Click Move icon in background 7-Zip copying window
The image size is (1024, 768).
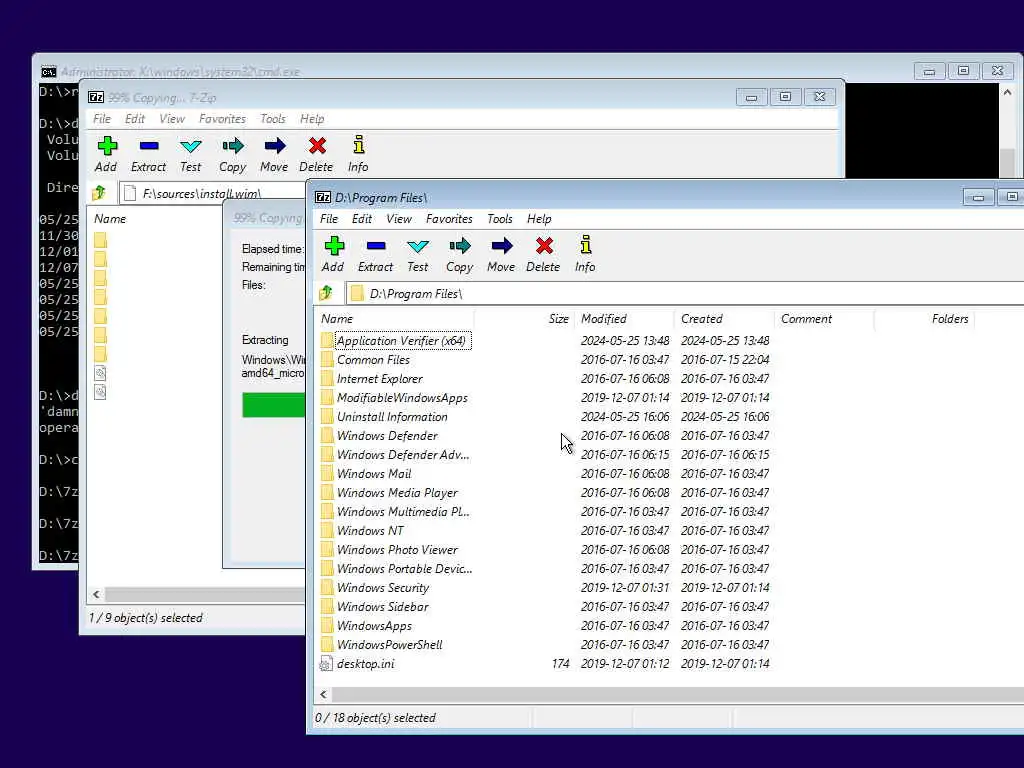tap(275, 146)
